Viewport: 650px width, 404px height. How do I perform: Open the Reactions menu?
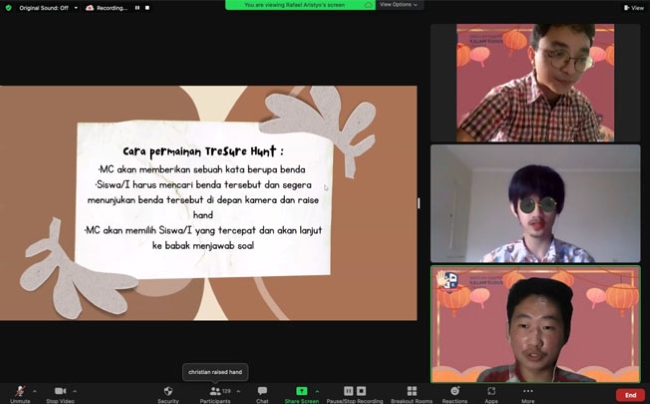(455, 392)
